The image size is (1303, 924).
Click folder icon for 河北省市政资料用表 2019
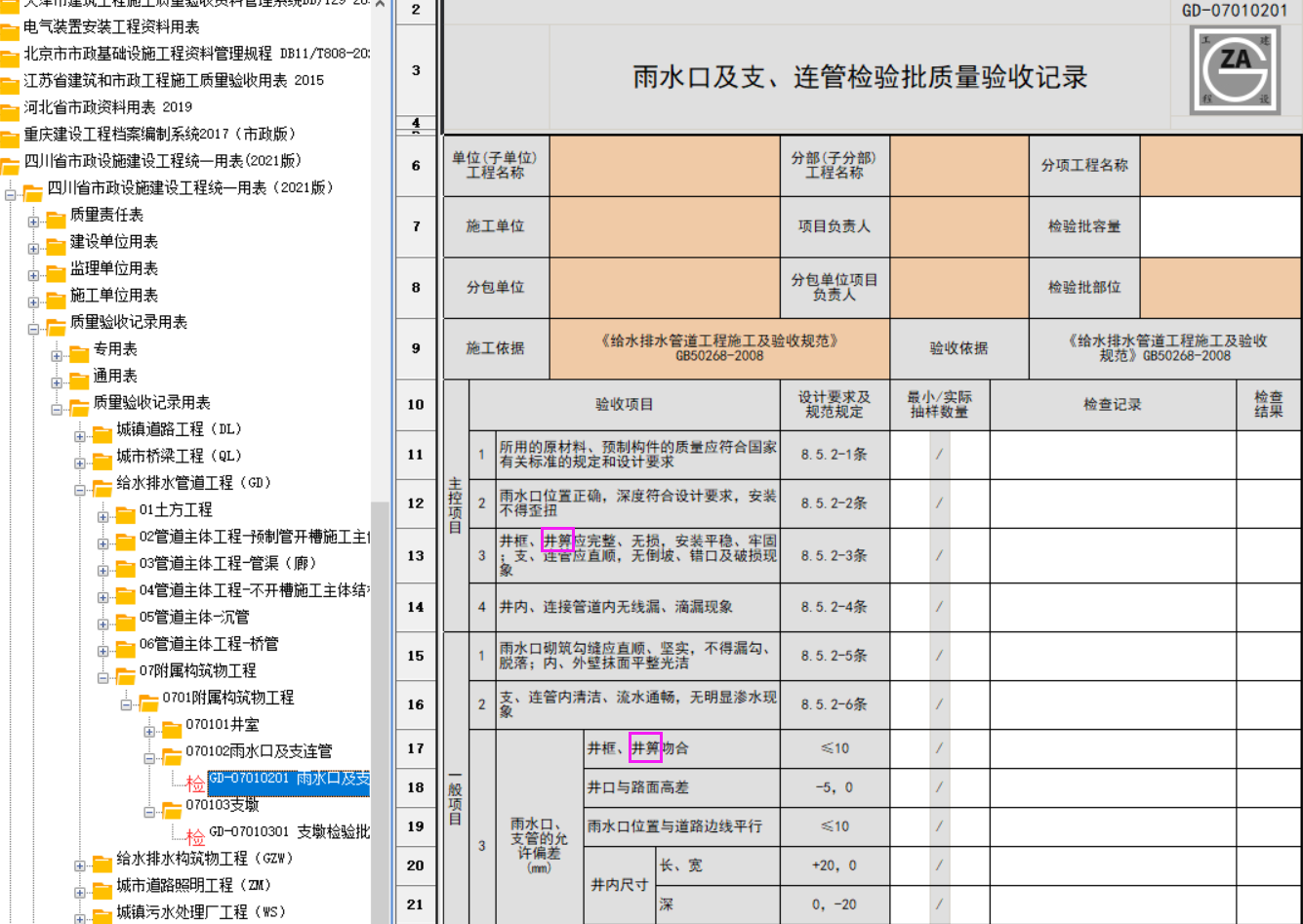[x=10, y=109]
